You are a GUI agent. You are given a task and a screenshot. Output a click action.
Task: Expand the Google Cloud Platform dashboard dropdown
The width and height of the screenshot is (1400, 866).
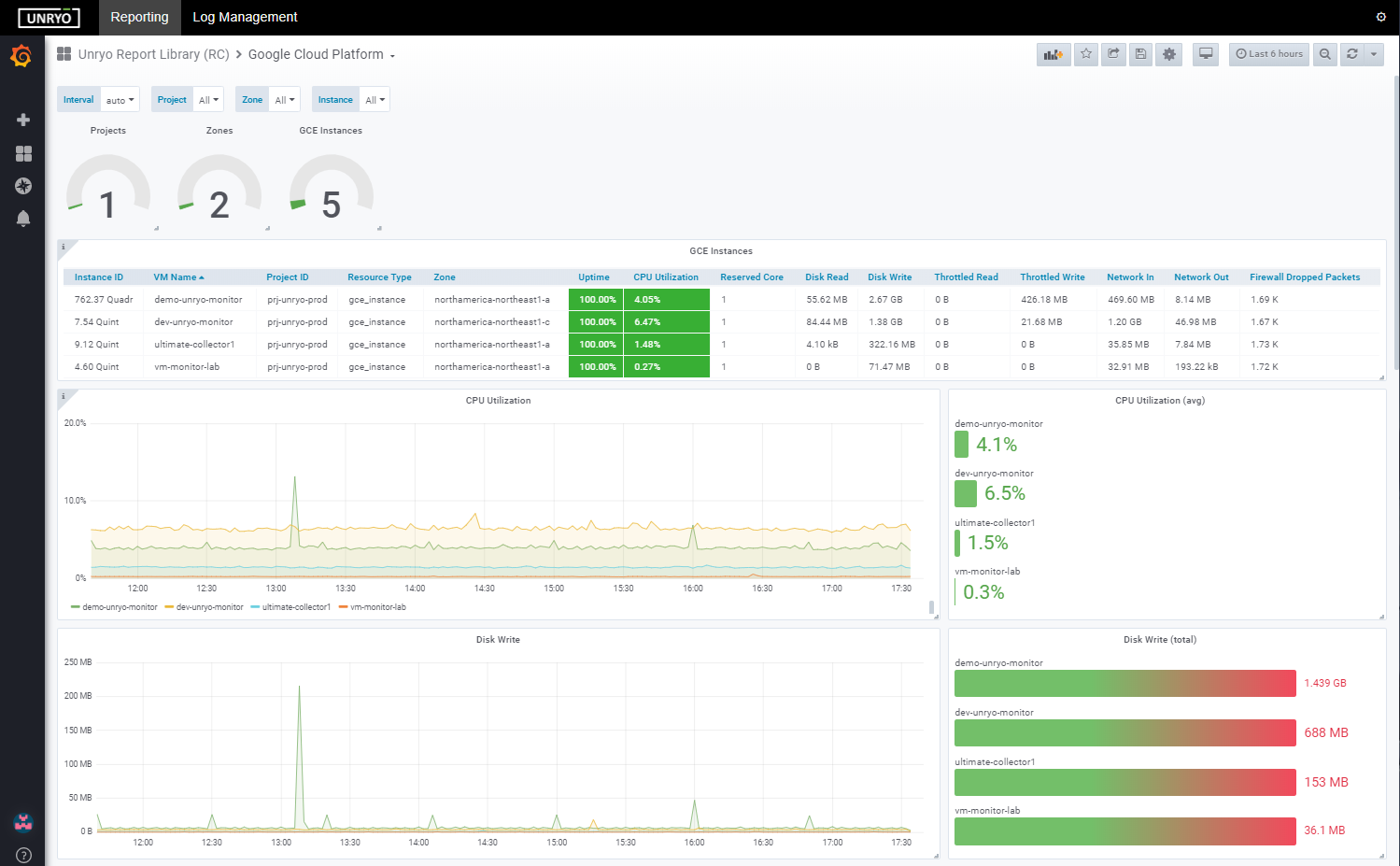coord(321,55)
